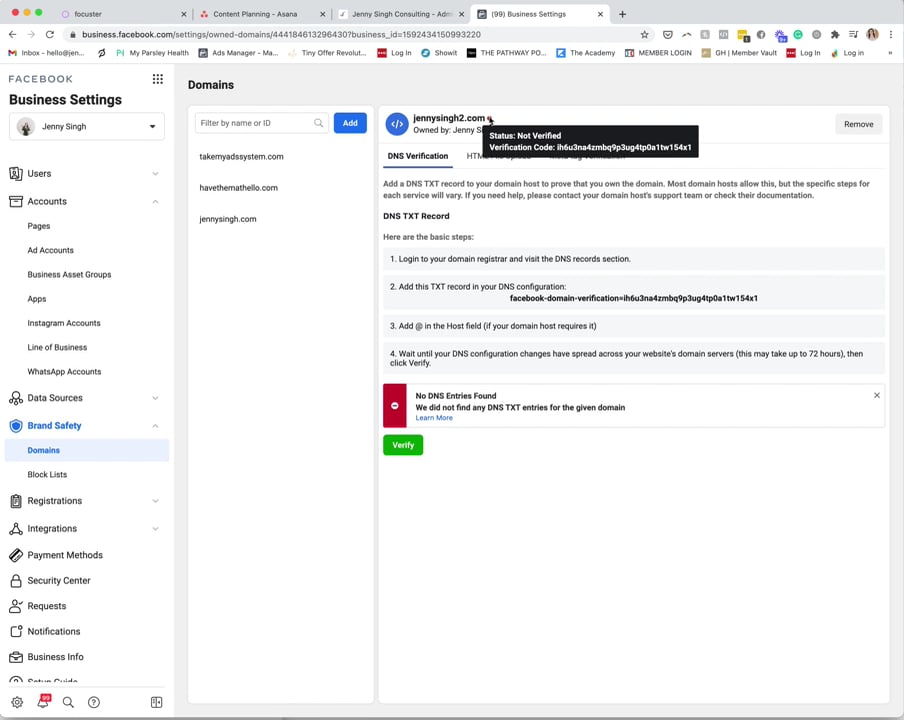Viewport: 904px width, 720px height.
Task: Click the red status dot beside jennysingh2.com
Action: (x=489, y=119)
